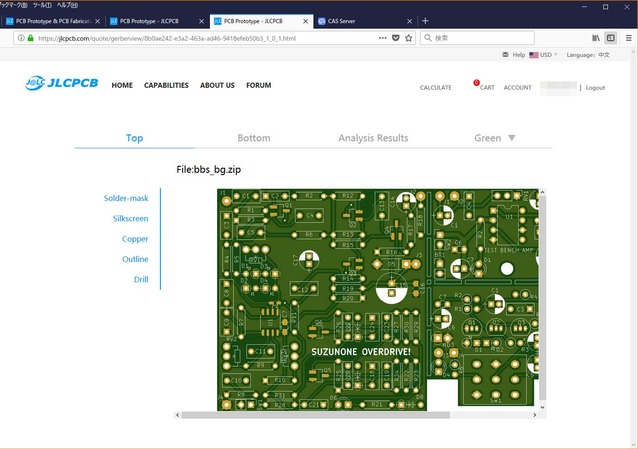Click the JLCPCB logo
638x449 pixels.
61,83
